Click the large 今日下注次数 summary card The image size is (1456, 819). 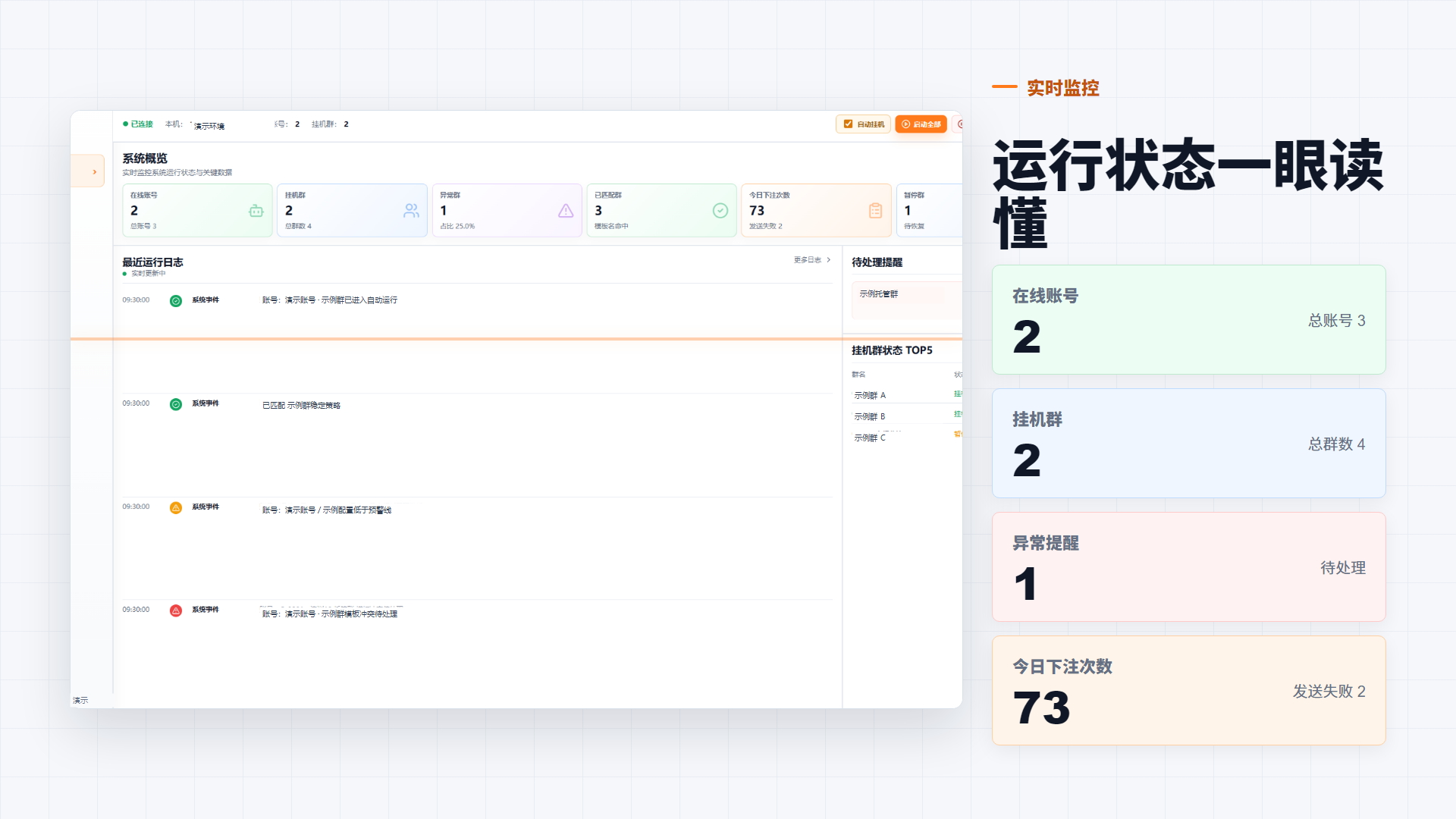(1188, 691)
